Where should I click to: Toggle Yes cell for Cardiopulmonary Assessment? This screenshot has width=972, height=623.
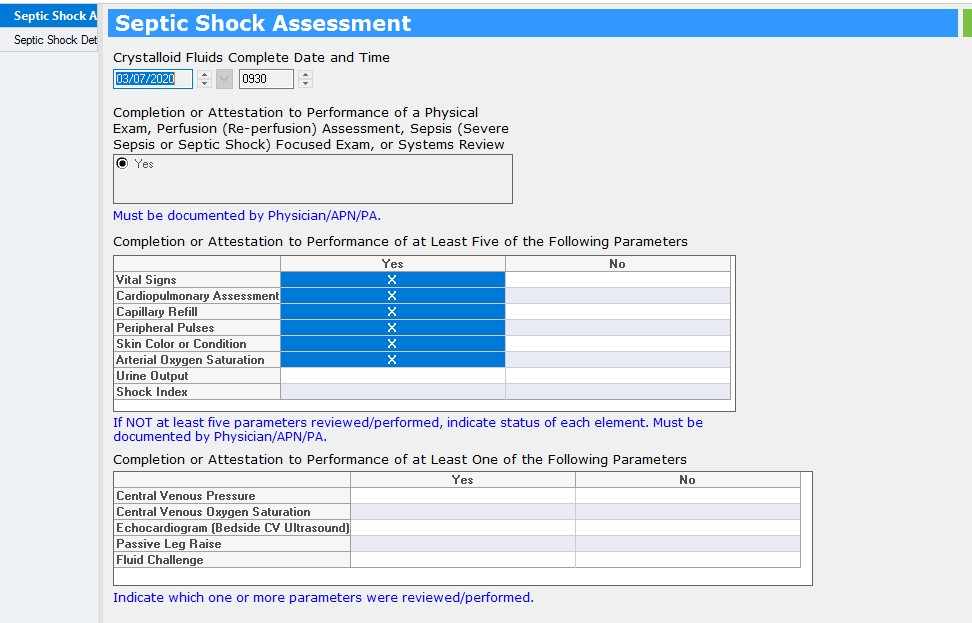(x=392, y=296)
